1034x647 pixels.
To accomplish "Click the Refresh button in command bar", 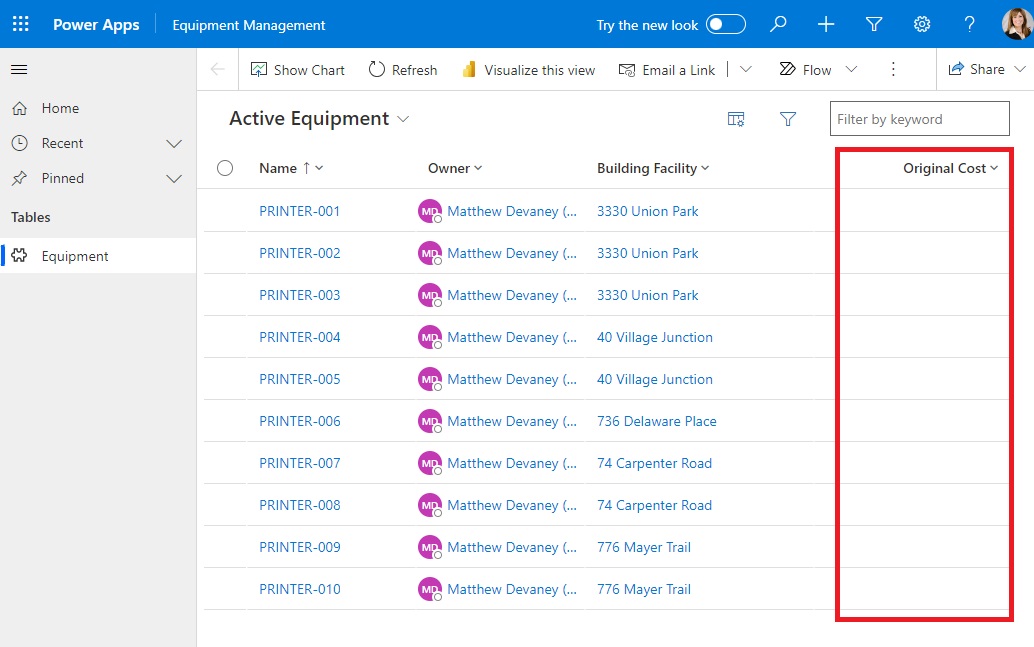I will (x=403, y=69).
